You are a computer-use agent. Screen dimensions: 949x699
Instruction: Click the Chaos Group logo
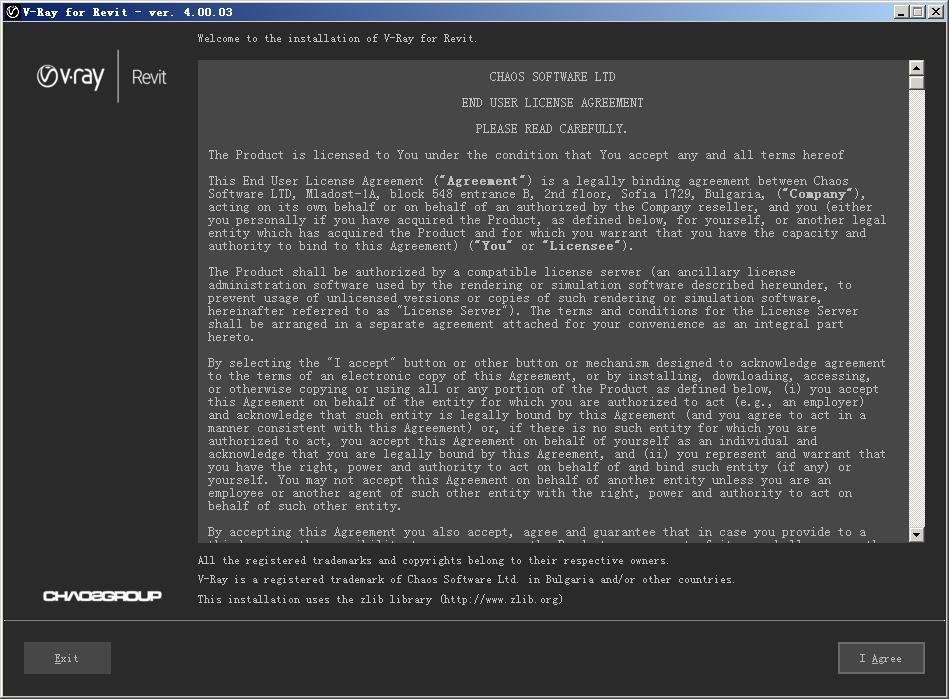click(x=102, y=596)
